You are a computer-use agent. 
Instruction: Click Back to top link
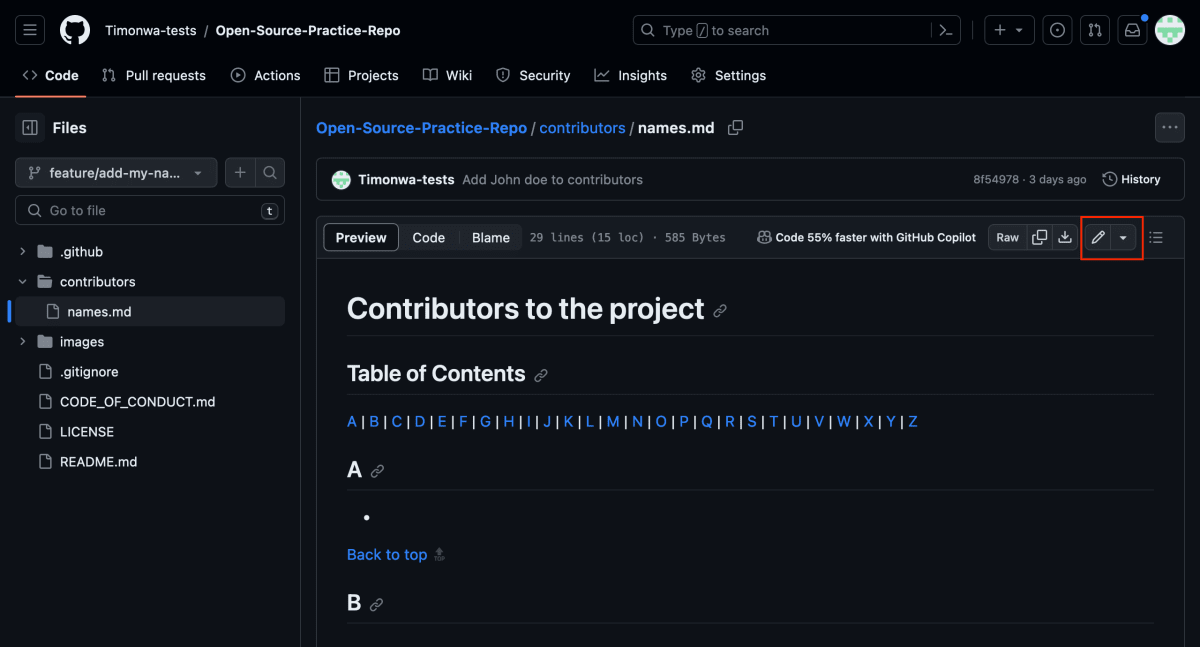387,555
